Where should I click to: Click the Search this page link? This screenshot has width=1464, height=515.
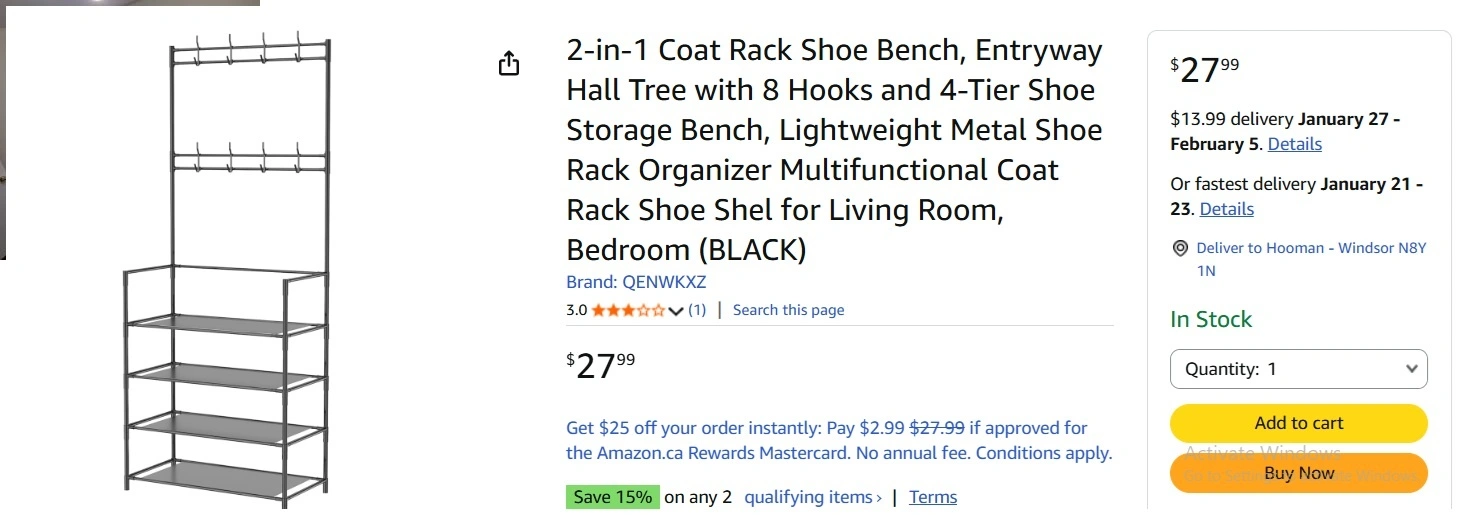coord(788,310)
